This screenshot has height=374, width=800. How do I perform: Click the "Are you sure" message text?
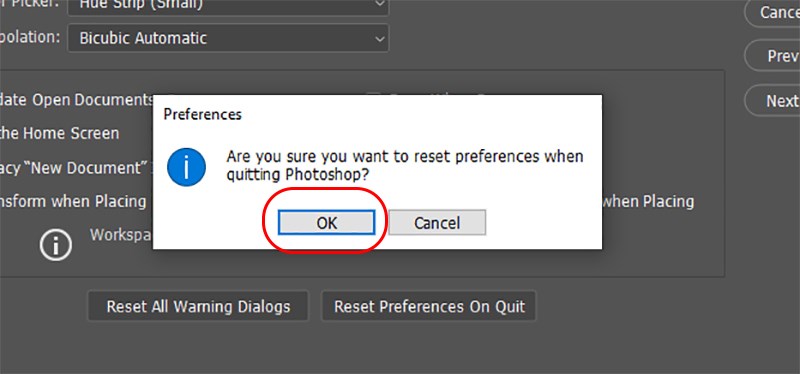tap(405, 165)
